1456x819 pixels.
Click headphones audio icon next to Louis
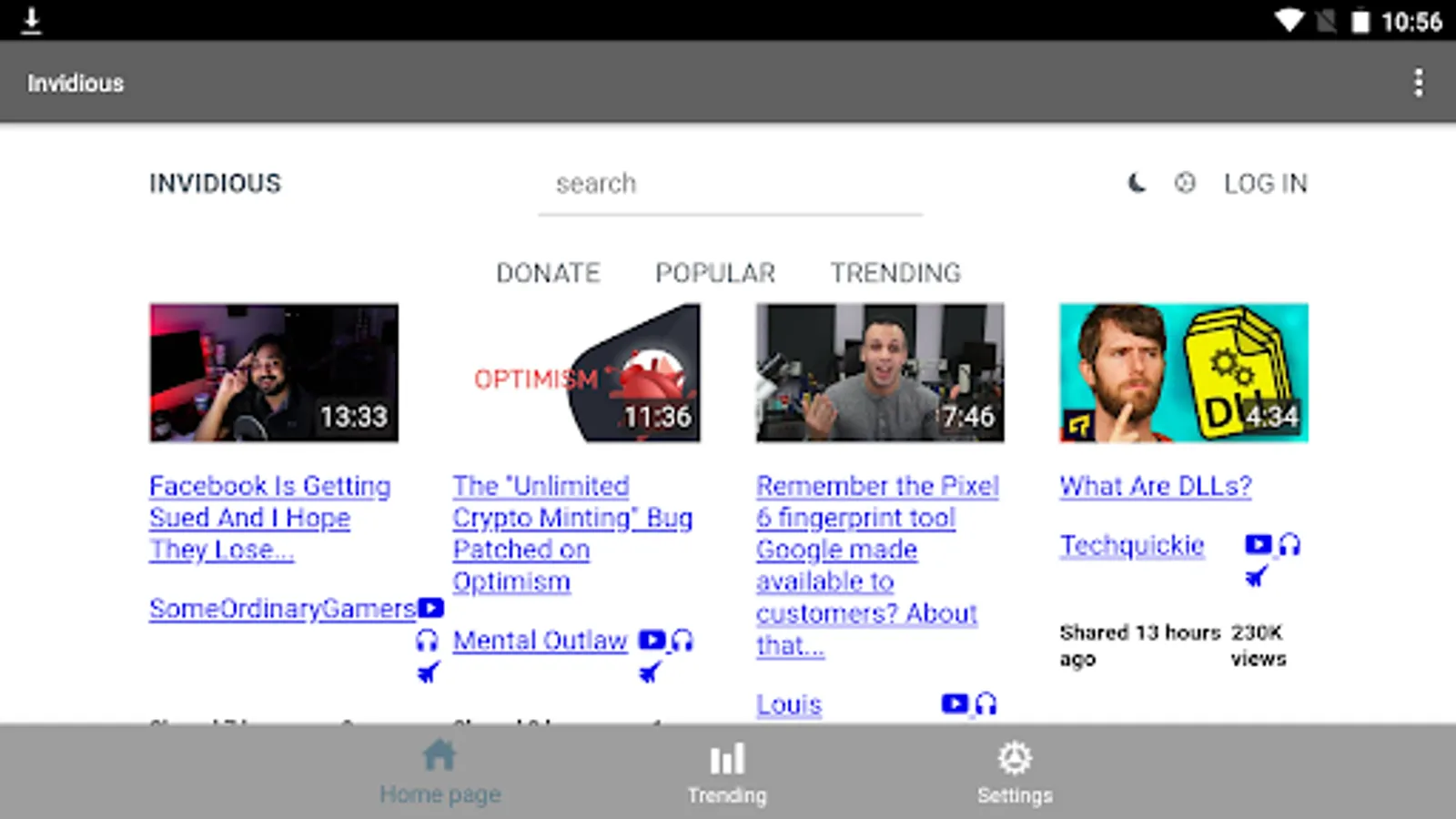pos(986,703)
